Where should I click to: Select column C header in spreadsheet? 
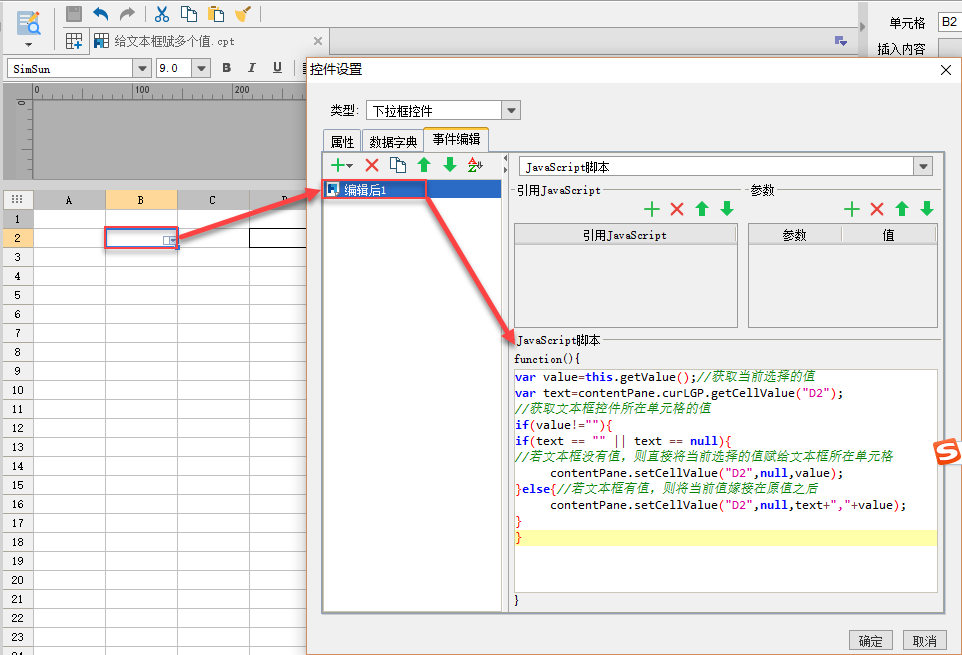(x=213, y=200)
